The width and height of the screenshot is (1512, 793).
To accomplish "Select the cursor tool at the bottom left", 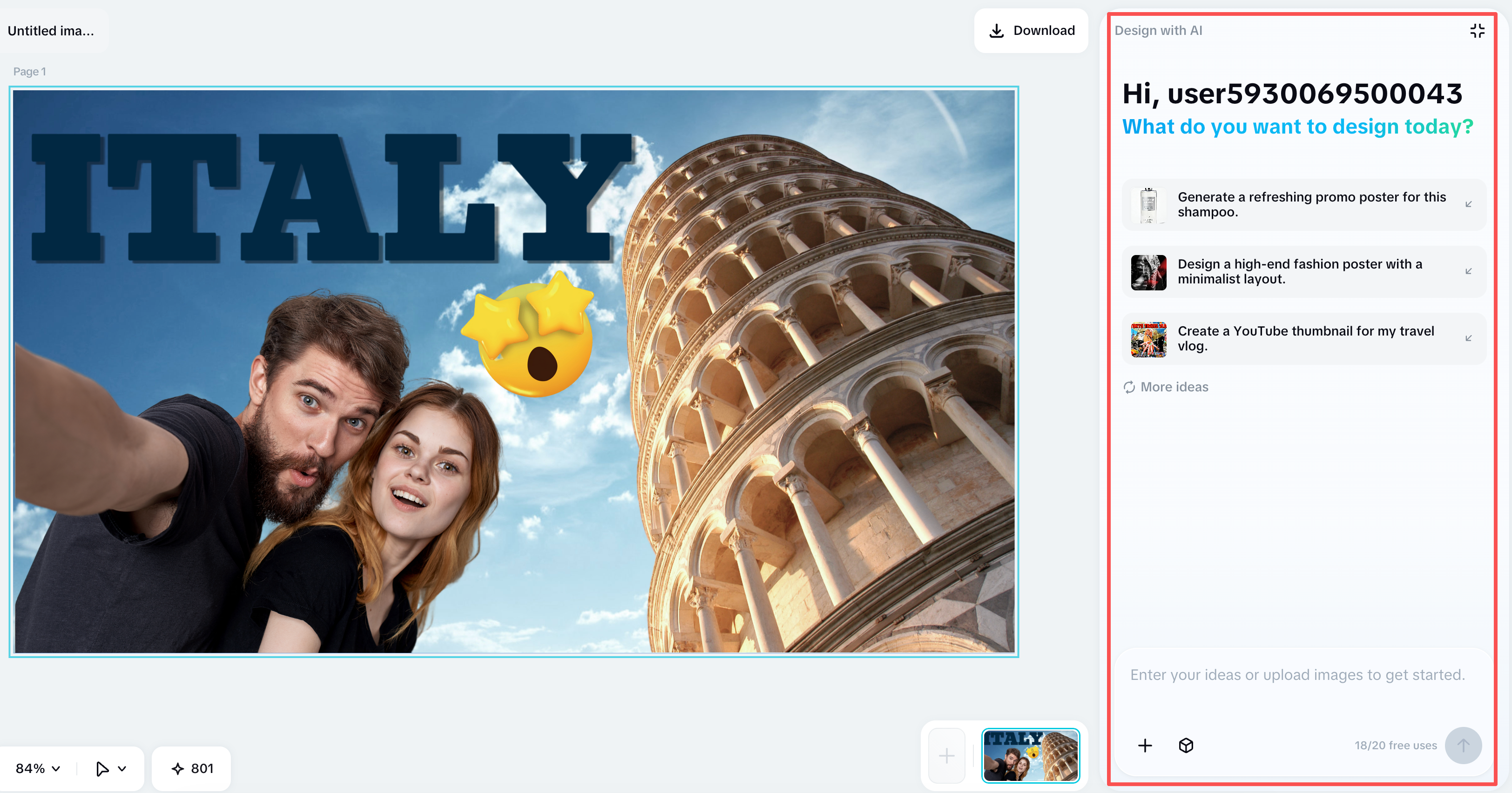I will click(101, 768).
